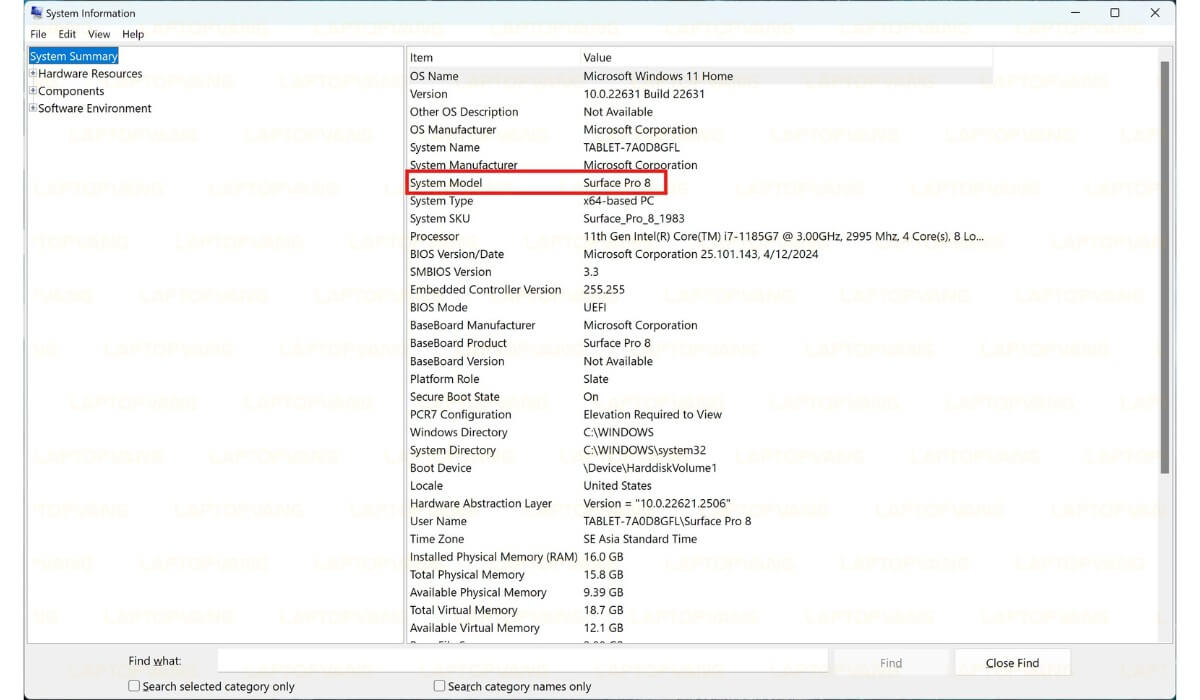Click the System Information app icon in title bar
Screen dimensions: 1200x700
click(x=37, y=13)
